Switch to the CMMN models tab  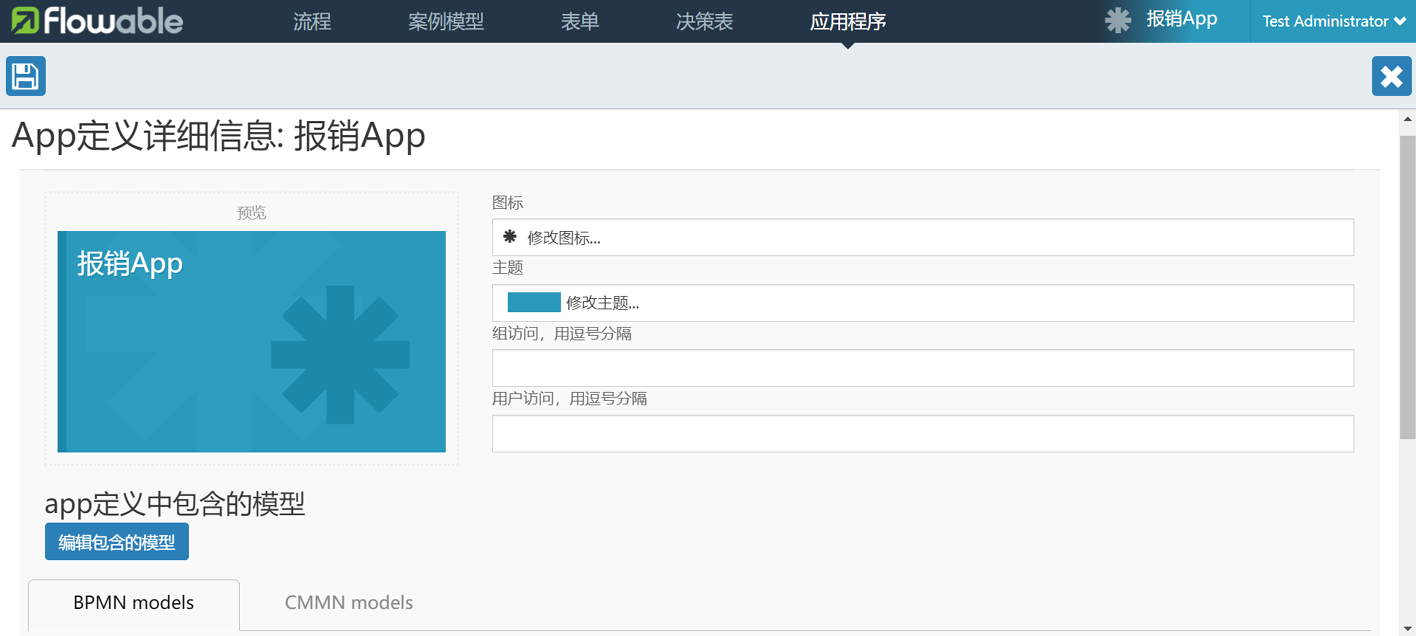point(348,602)
